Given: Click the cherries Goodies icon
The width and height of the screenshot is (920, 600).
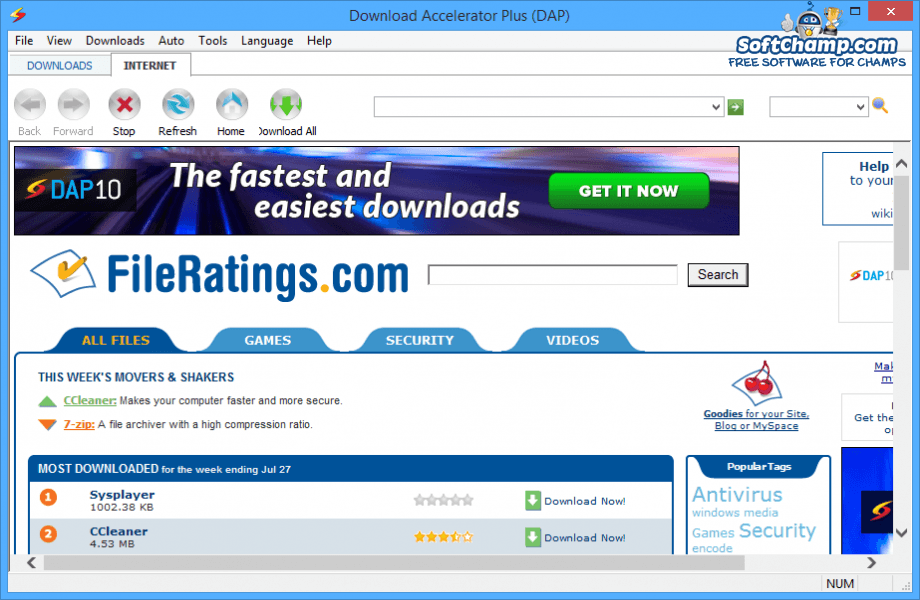Looking at the screenshot, I should (x=757, y=382).
